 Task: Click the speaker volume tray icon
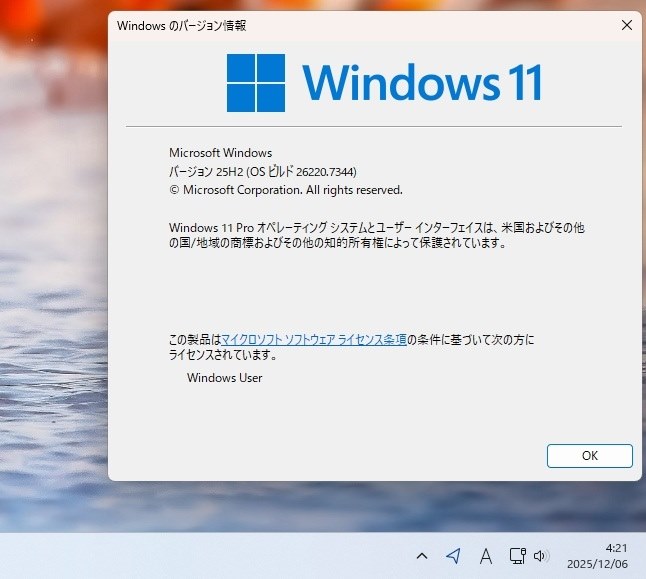(540, 556)
